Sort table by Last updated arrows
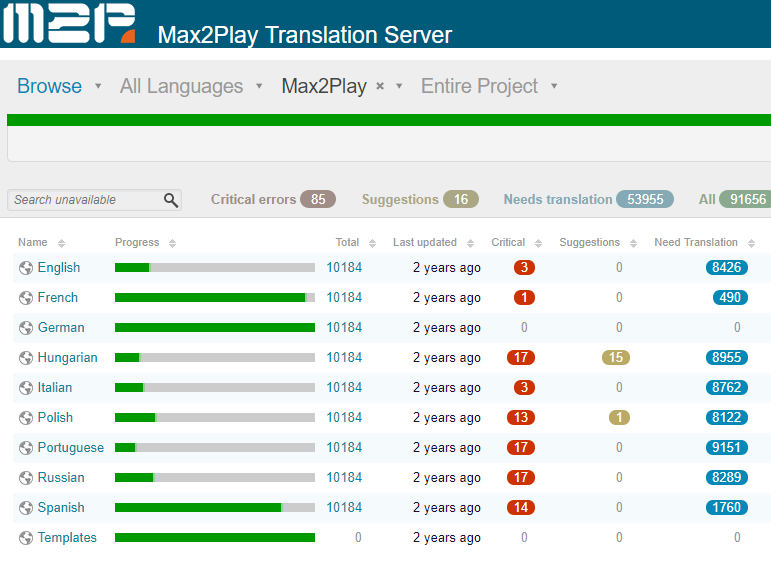771x565 pixels. (470, 243)
